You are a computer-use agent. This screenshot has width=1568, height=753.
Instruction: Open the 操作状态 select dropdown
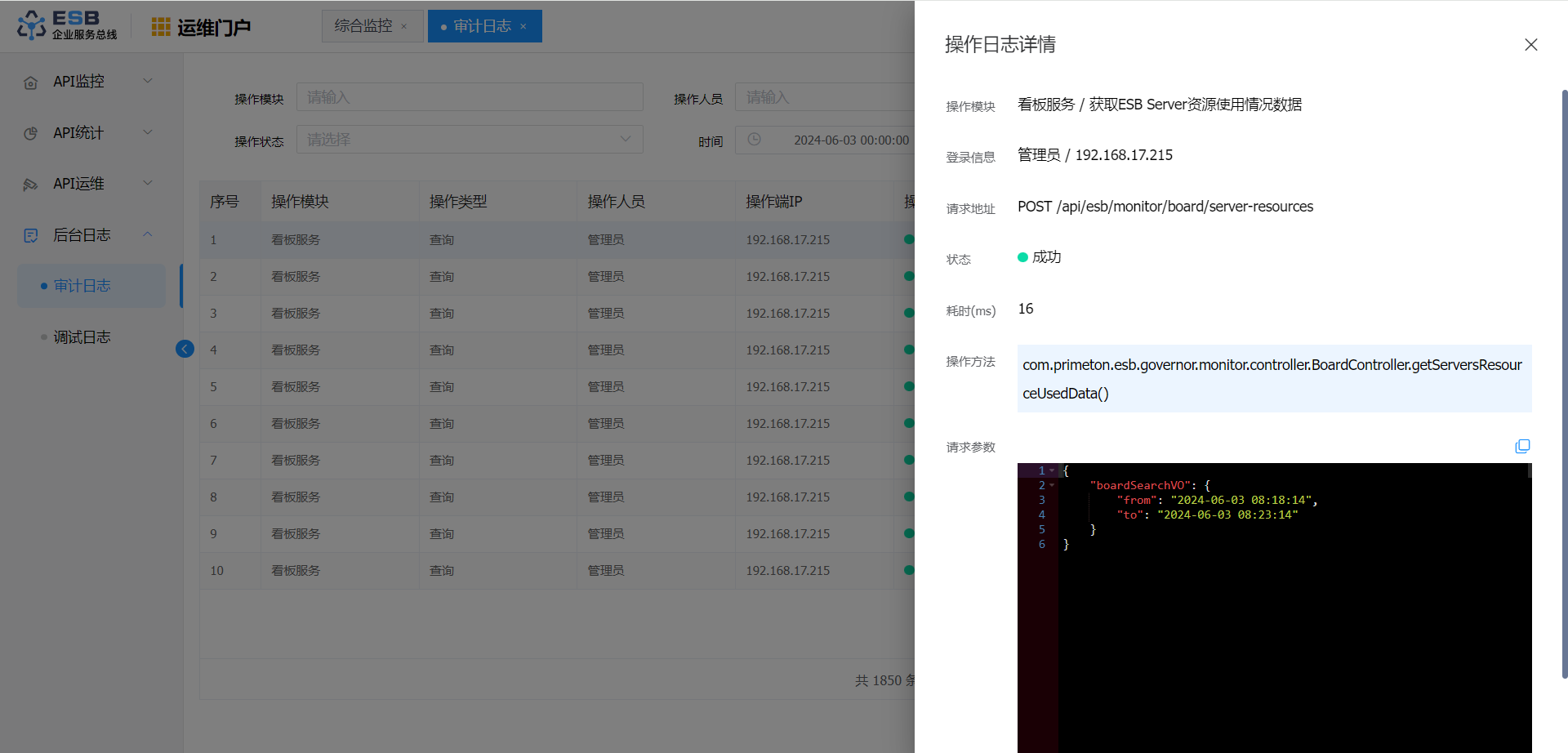pyautogui.click(x=470, y=140)
